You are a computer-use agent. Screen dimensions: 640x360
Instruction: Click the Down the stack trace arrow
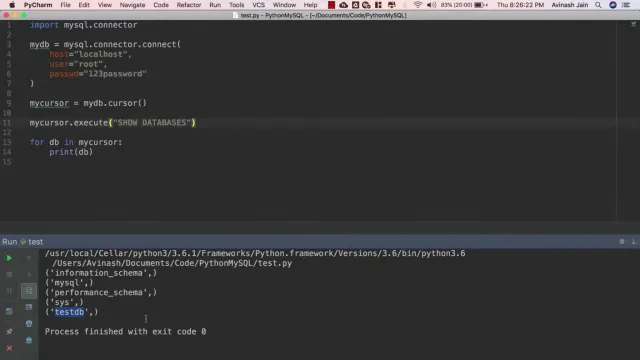point(29,274)
